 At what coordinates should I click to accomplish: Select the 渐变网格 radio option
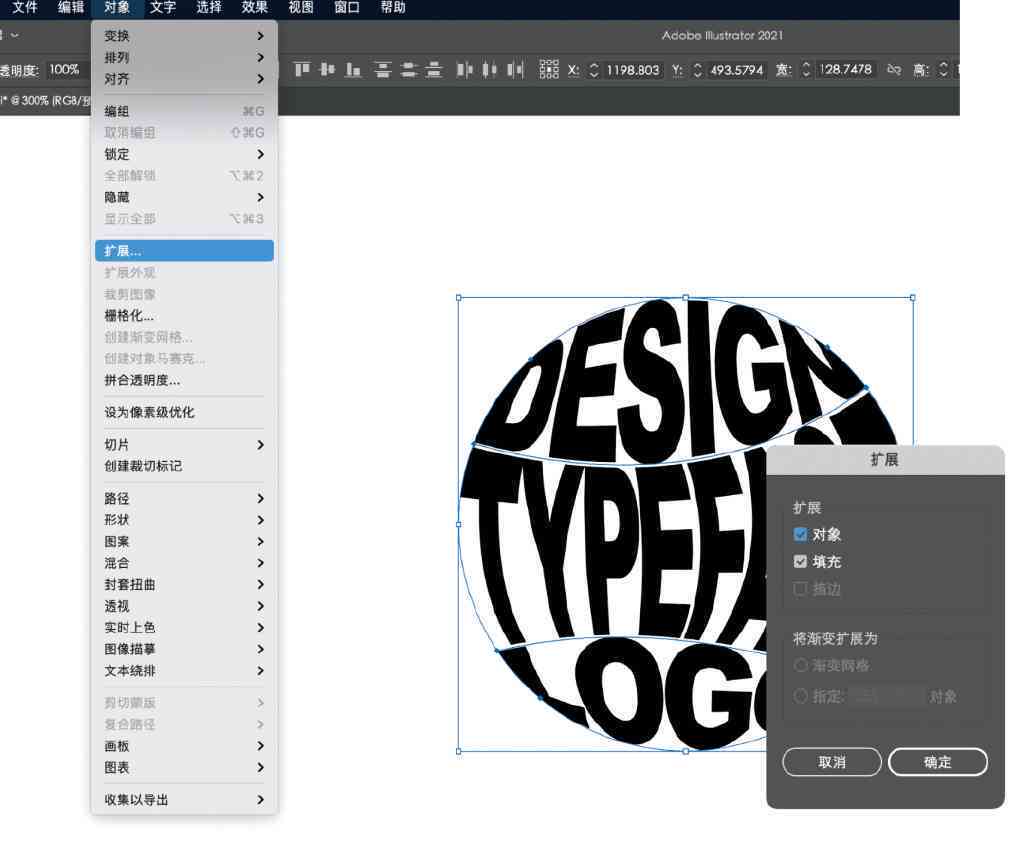pos(801,665)
